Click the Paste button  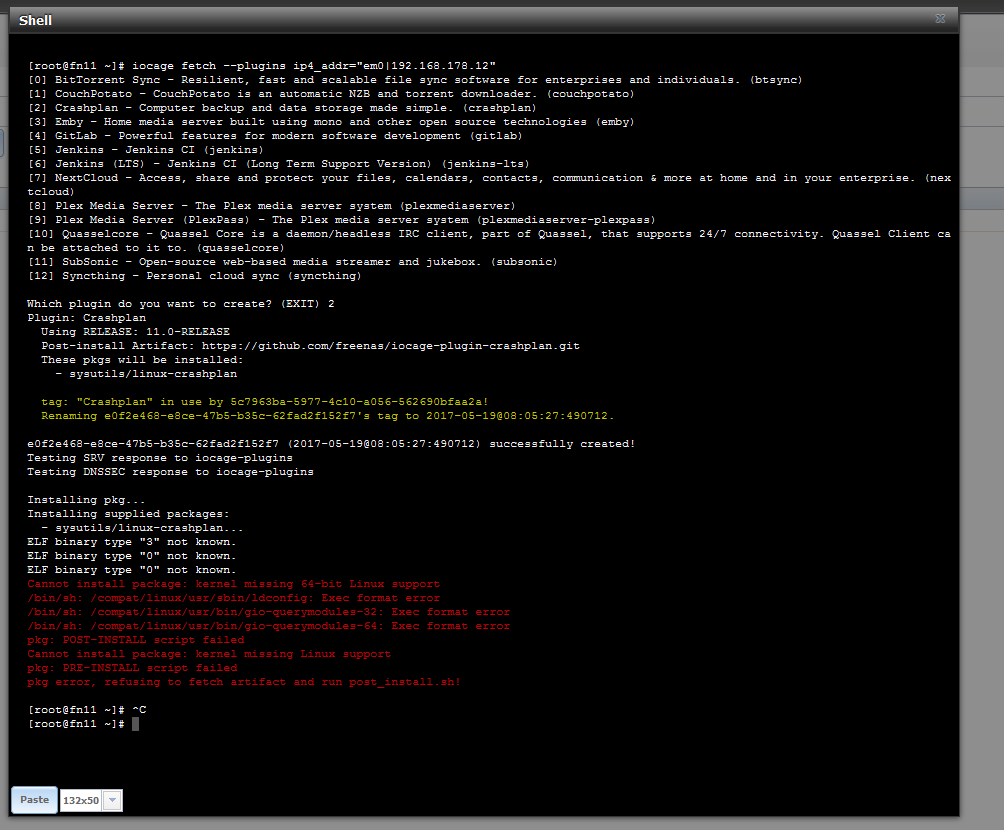35,800
